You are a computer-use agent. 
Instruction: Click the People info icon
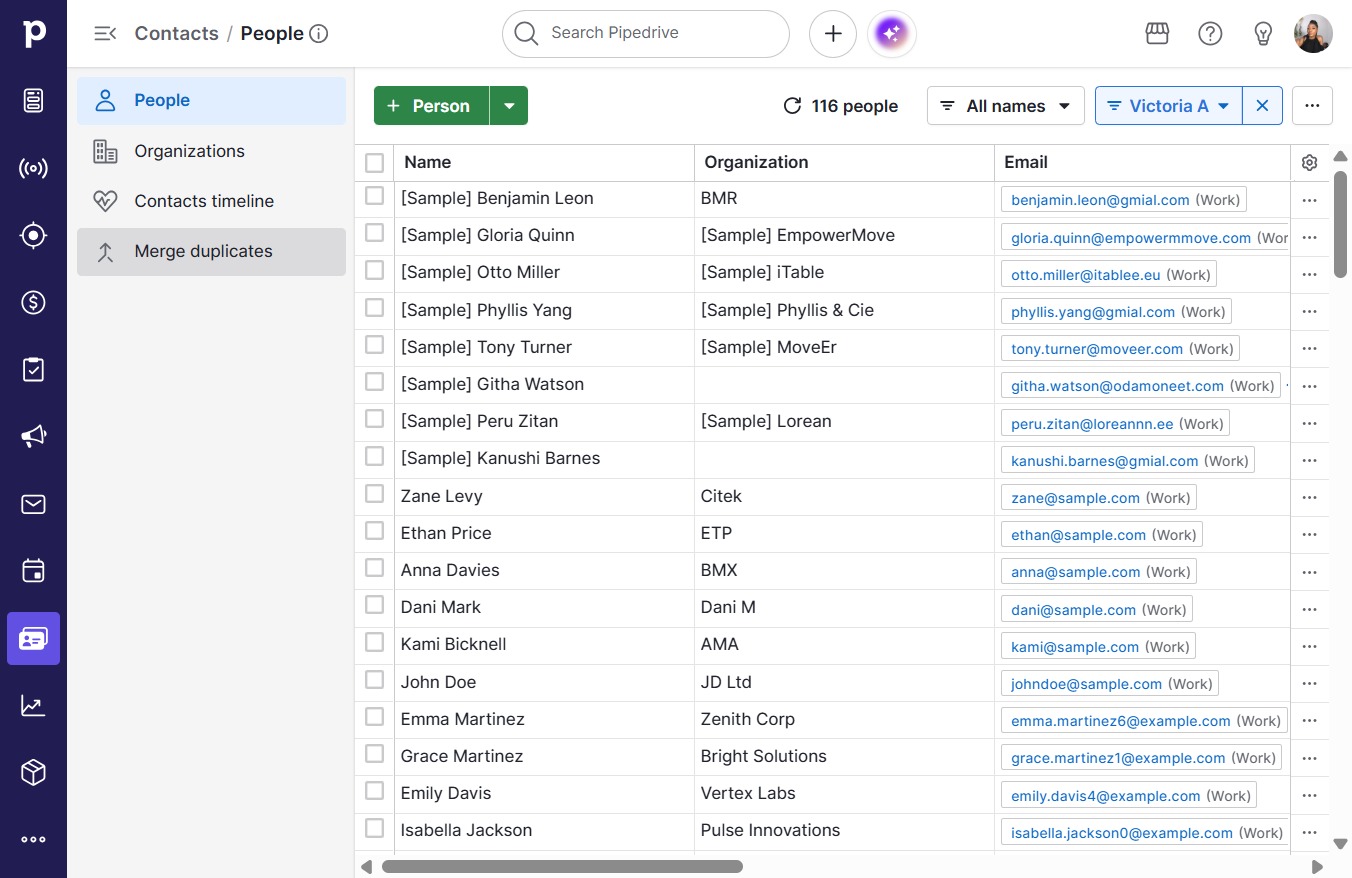(319, 34)
